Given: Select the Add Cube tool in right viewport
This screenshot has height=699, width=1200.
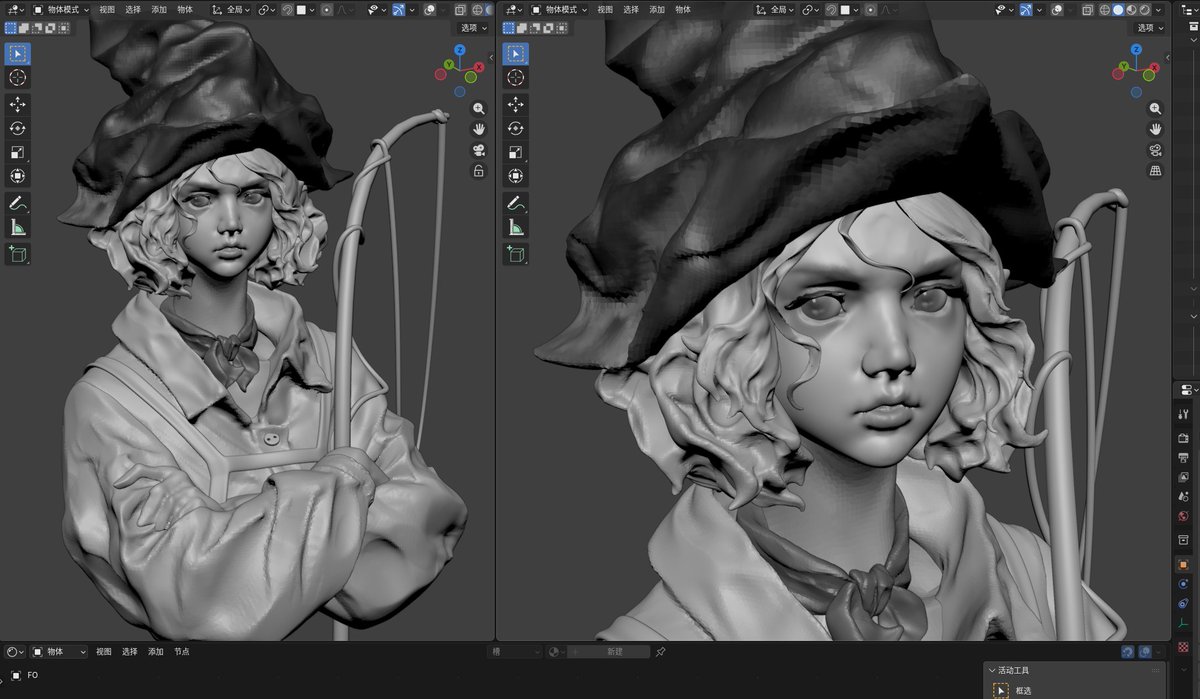Looking at the screenshot, I should [515, 255].
